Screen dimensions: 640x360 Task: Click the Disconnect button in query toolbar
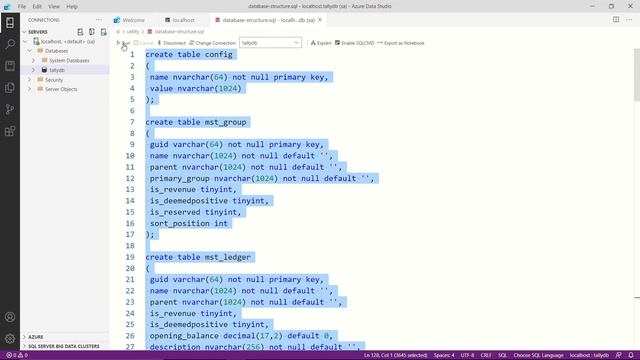(171, 43)
